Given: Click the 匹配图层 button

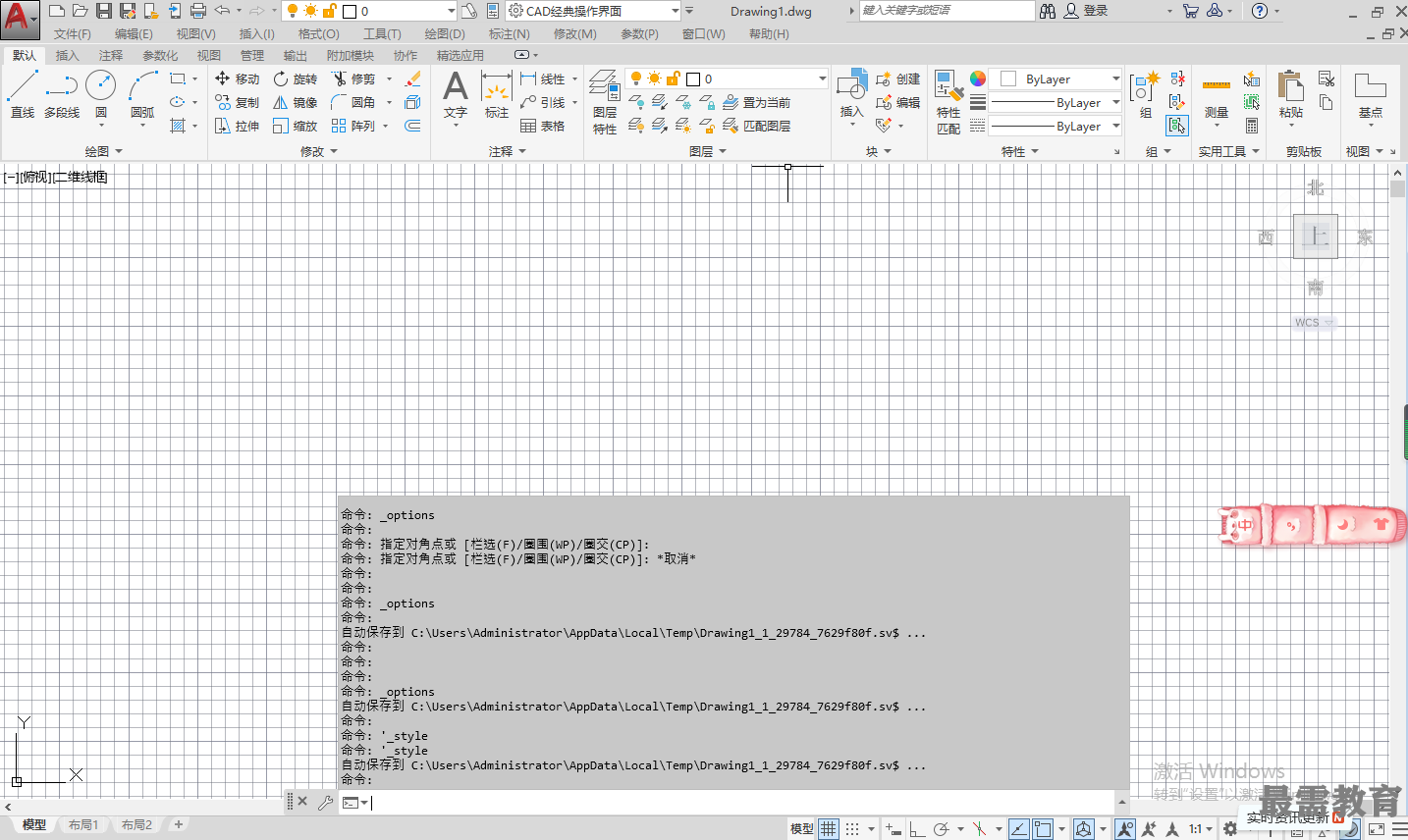Looking at the screenshot, I should point(757,126).
